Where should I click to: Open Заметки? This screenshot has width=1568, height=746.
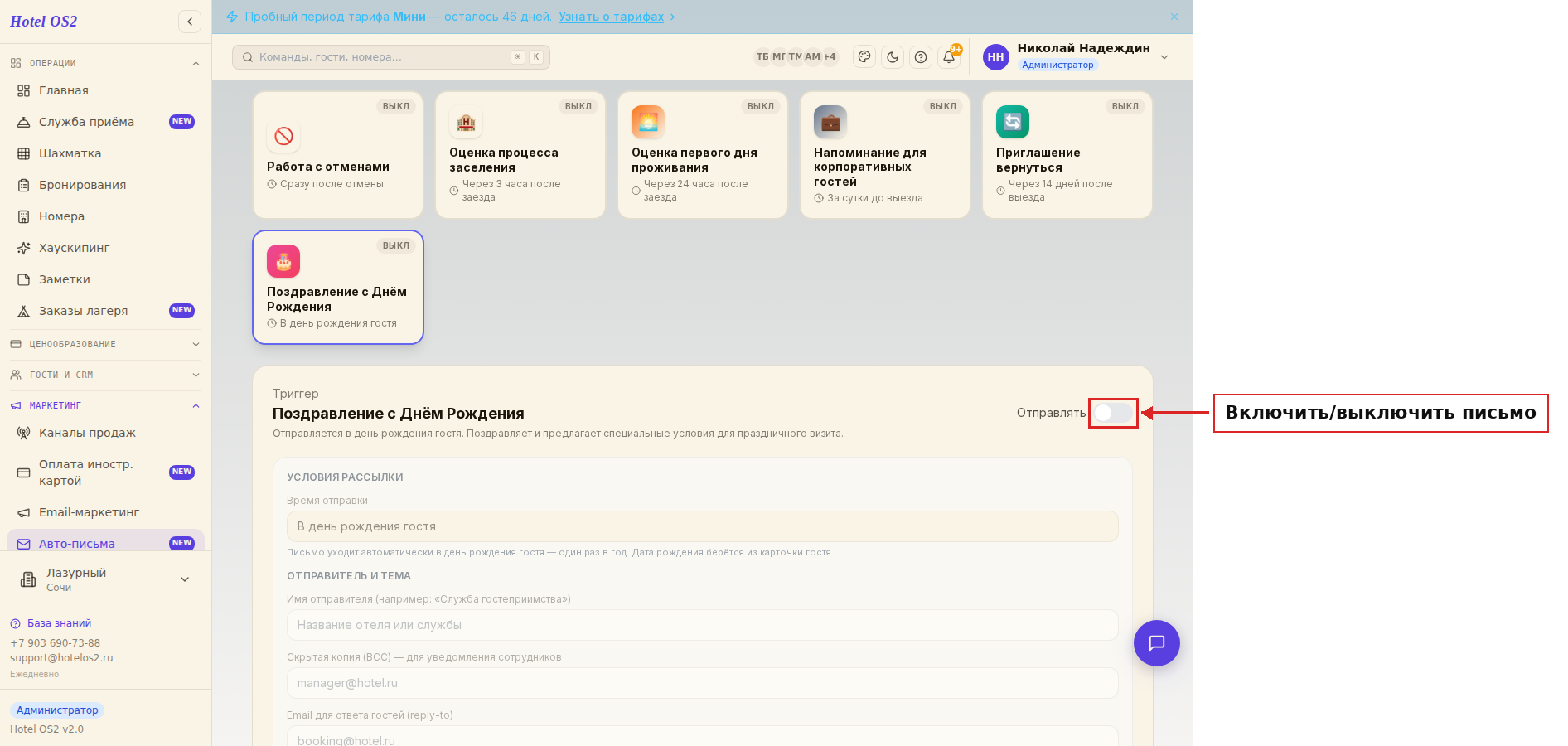tap(105, 279)
